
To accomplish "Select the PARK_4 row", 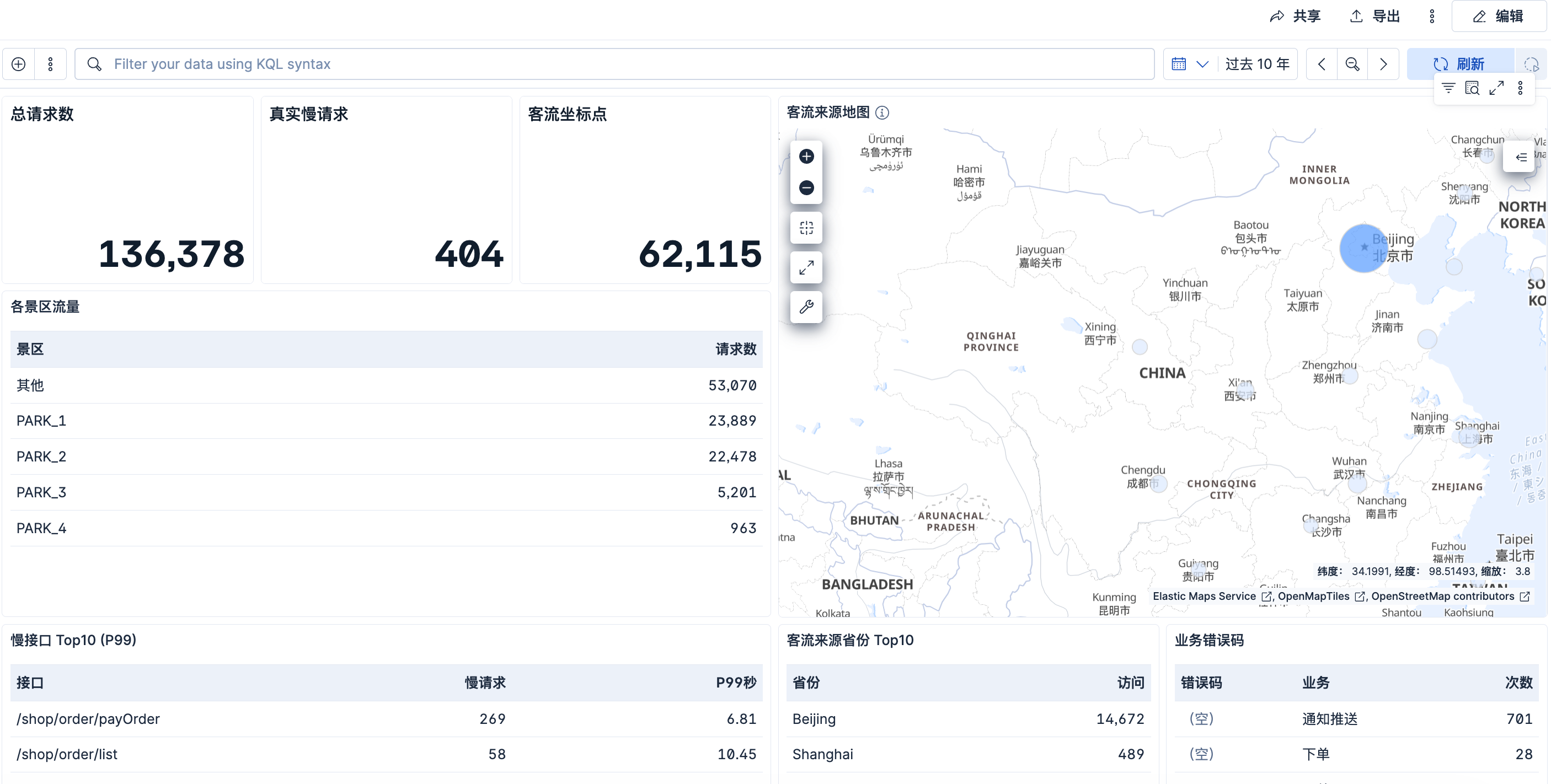I will tap(387, 528).
